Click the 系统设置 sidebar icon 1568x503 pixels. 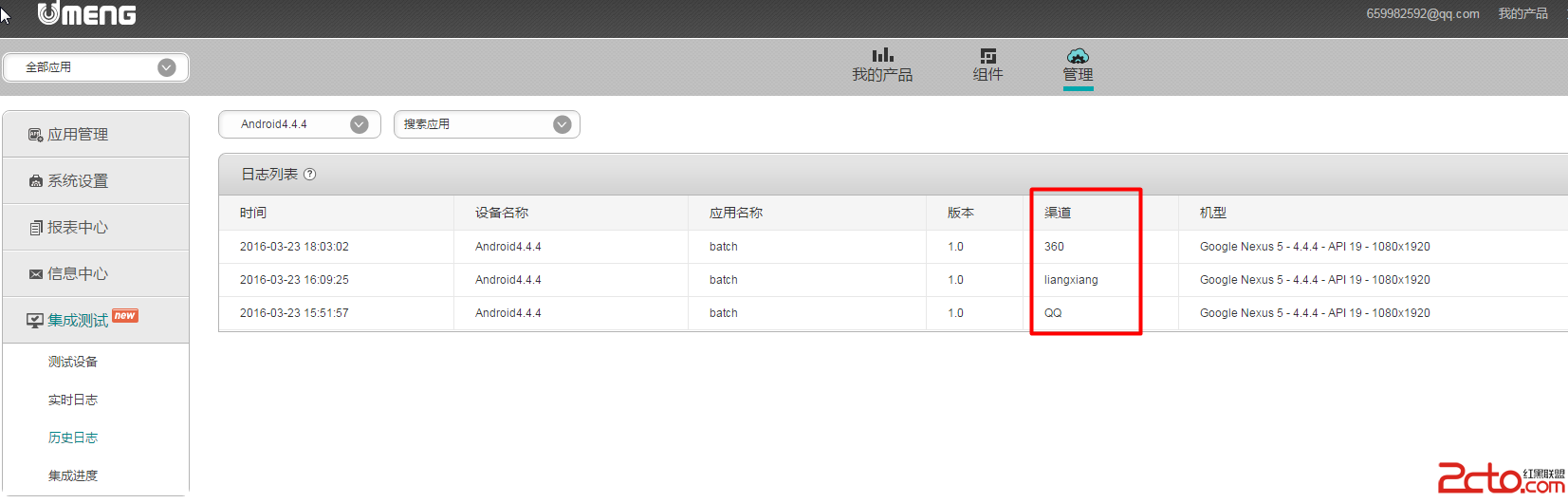(x=35, y=181)
